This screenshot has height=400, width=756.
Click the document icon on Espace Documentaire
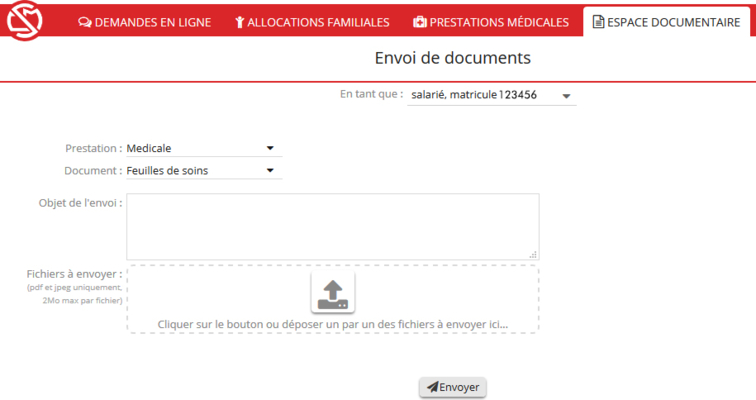pyautogui.click(x=598, y=22)
